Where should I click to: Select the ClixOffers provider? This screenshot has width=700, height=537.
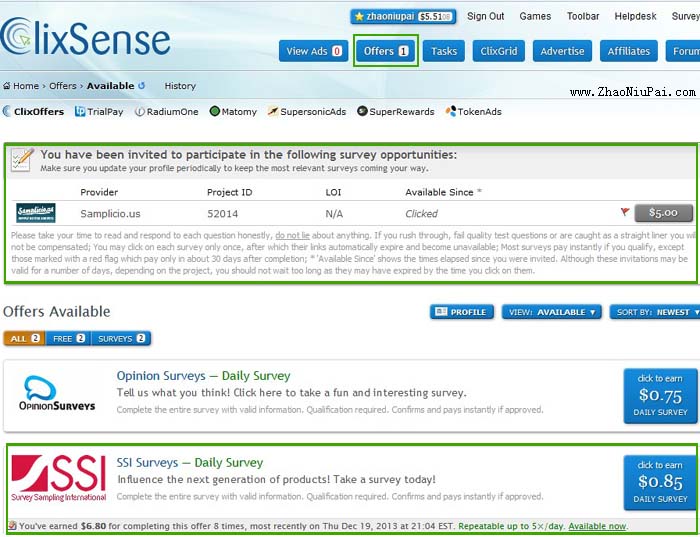tap(33, 112)
